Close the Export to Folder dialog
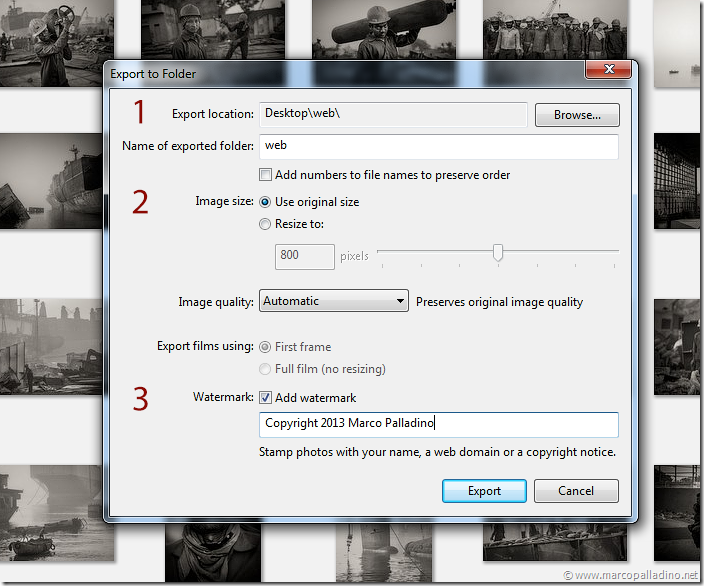Viewport: 704px width, 586px height. point(608,69)
